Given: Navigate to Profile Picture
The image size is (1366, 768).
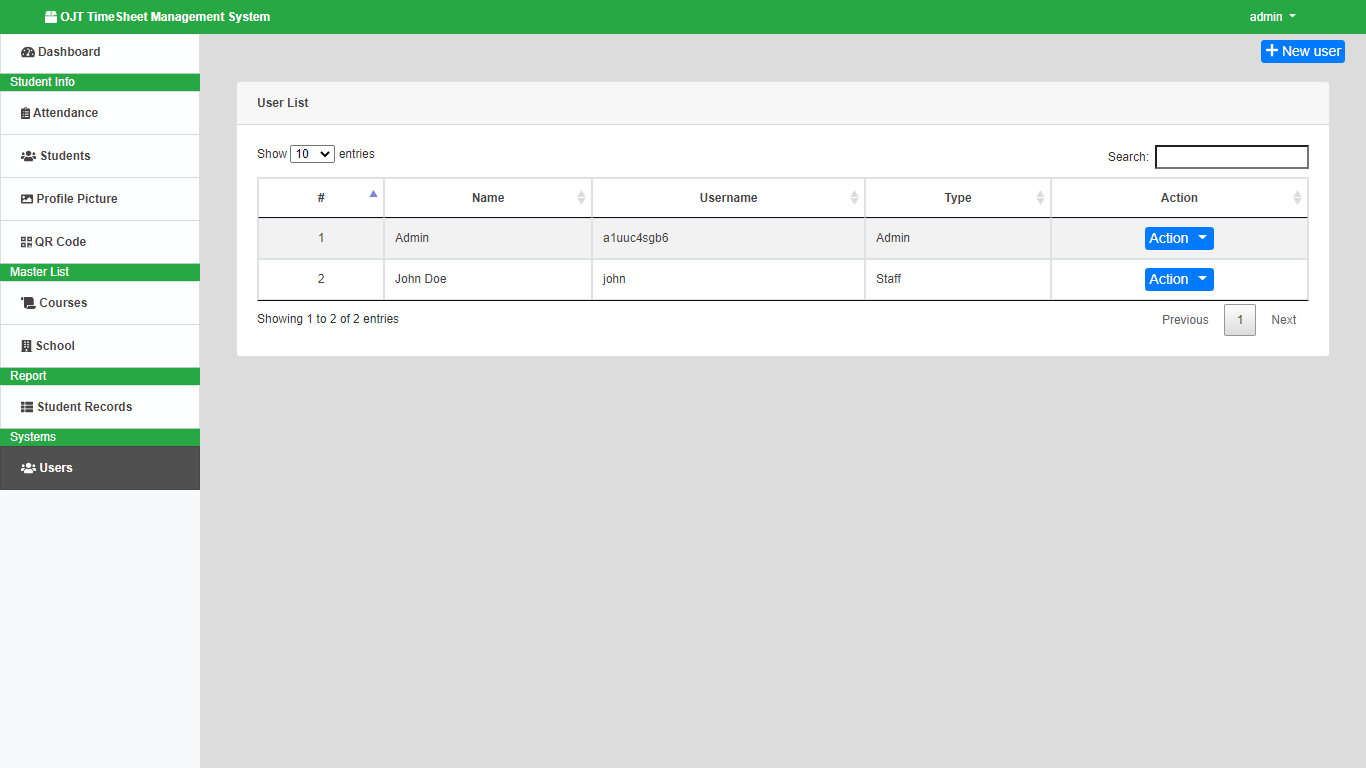Looking at the screenshot, I should [x=100, y=199].
